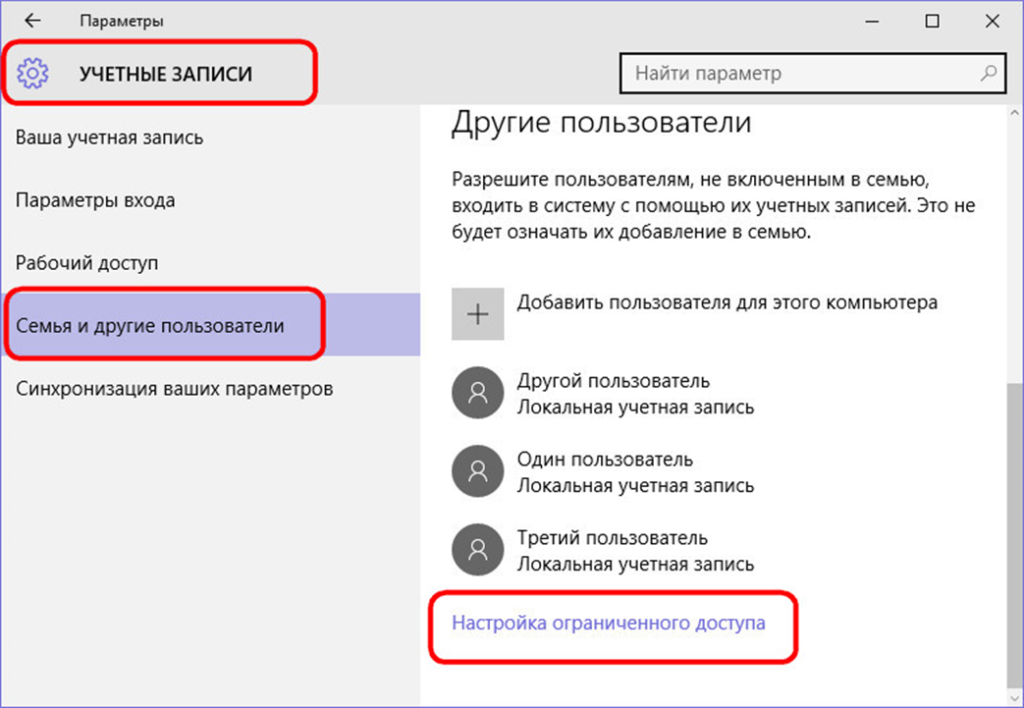Select avatar of Третий пользователь
This screenshot has height=708, width=1024.
[x=477, y=549]
